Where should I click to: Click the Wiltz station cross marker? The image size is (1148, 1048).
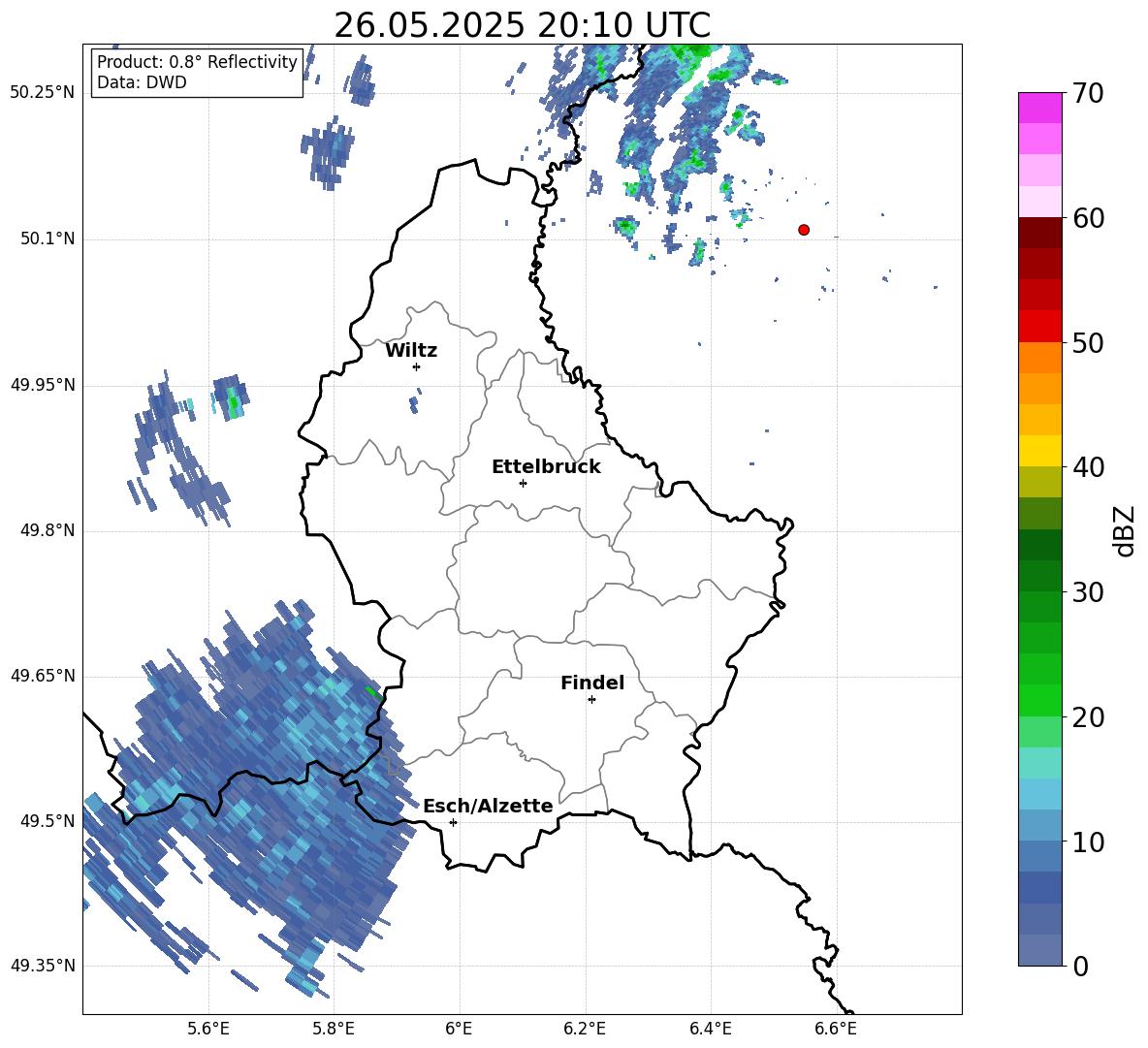pos(417,366)
